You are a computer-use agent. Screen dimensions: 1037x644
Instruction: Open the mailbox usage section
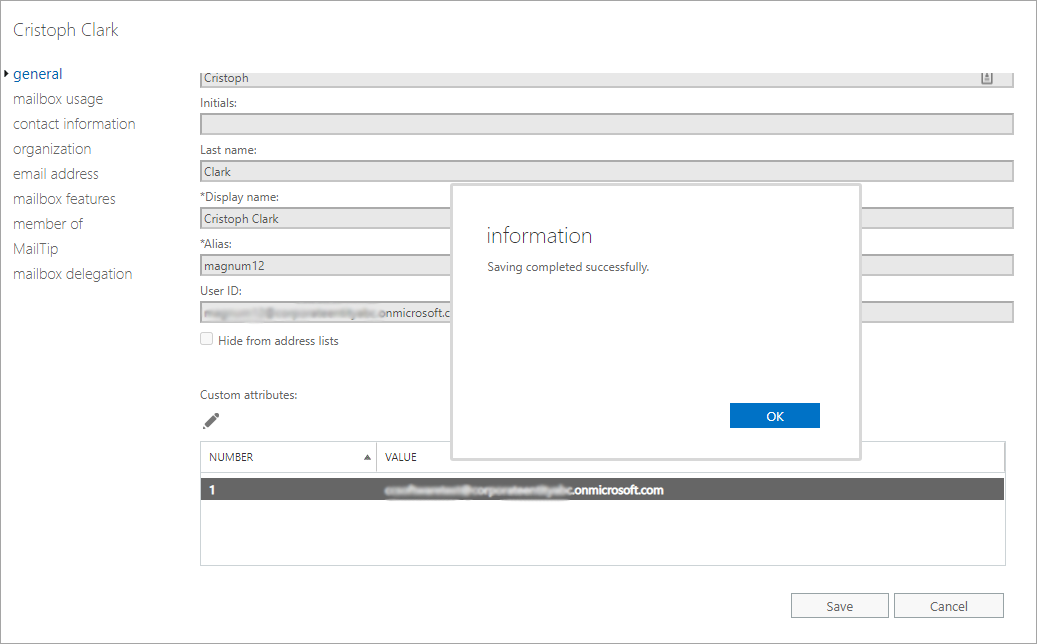tap(58, 99)
